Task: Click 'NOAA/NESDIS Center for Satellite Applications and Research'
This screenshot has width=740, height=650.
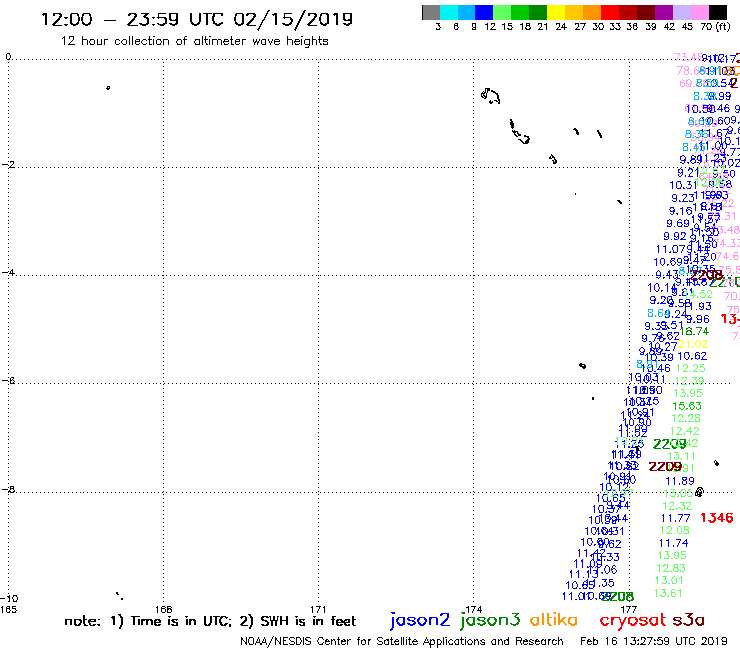Action: point(402,642)
